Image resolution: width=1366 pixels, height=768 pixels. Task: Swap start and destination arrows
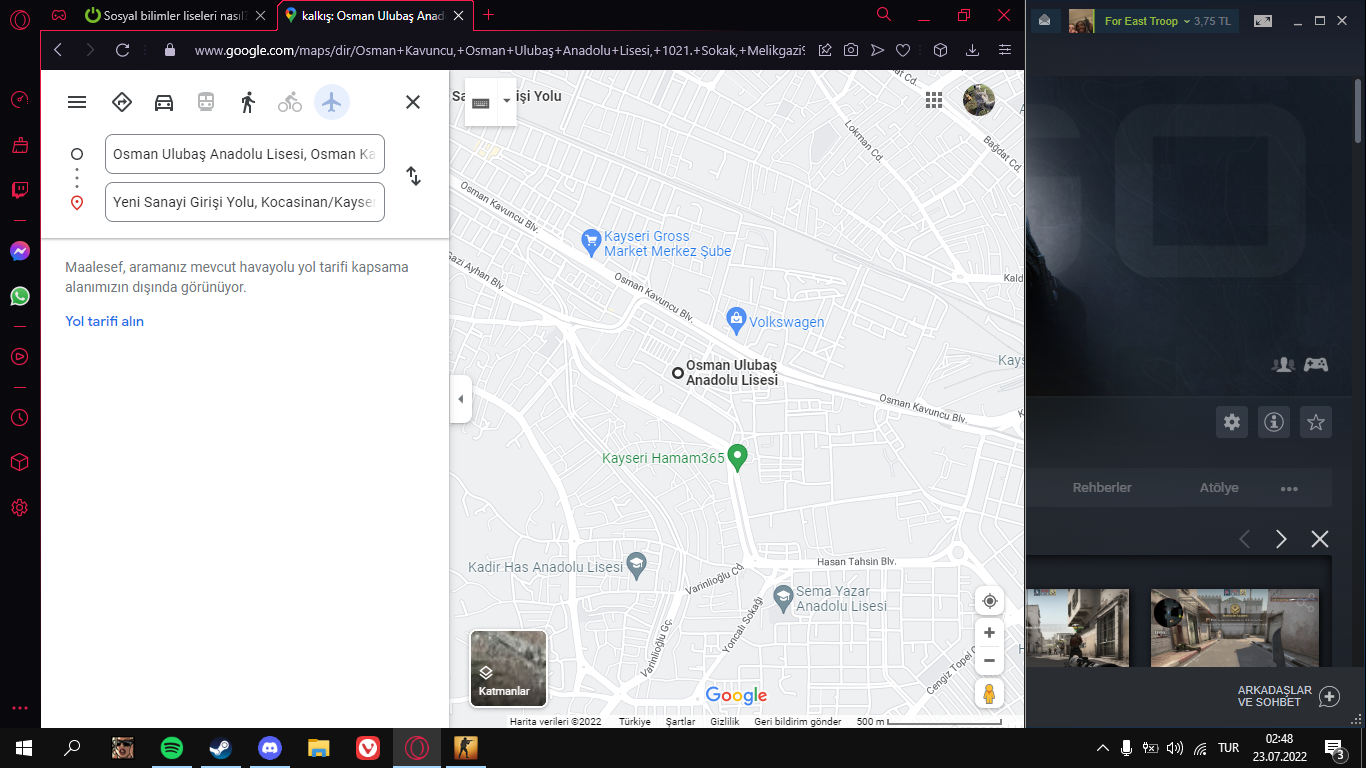(x=413, y=176)
